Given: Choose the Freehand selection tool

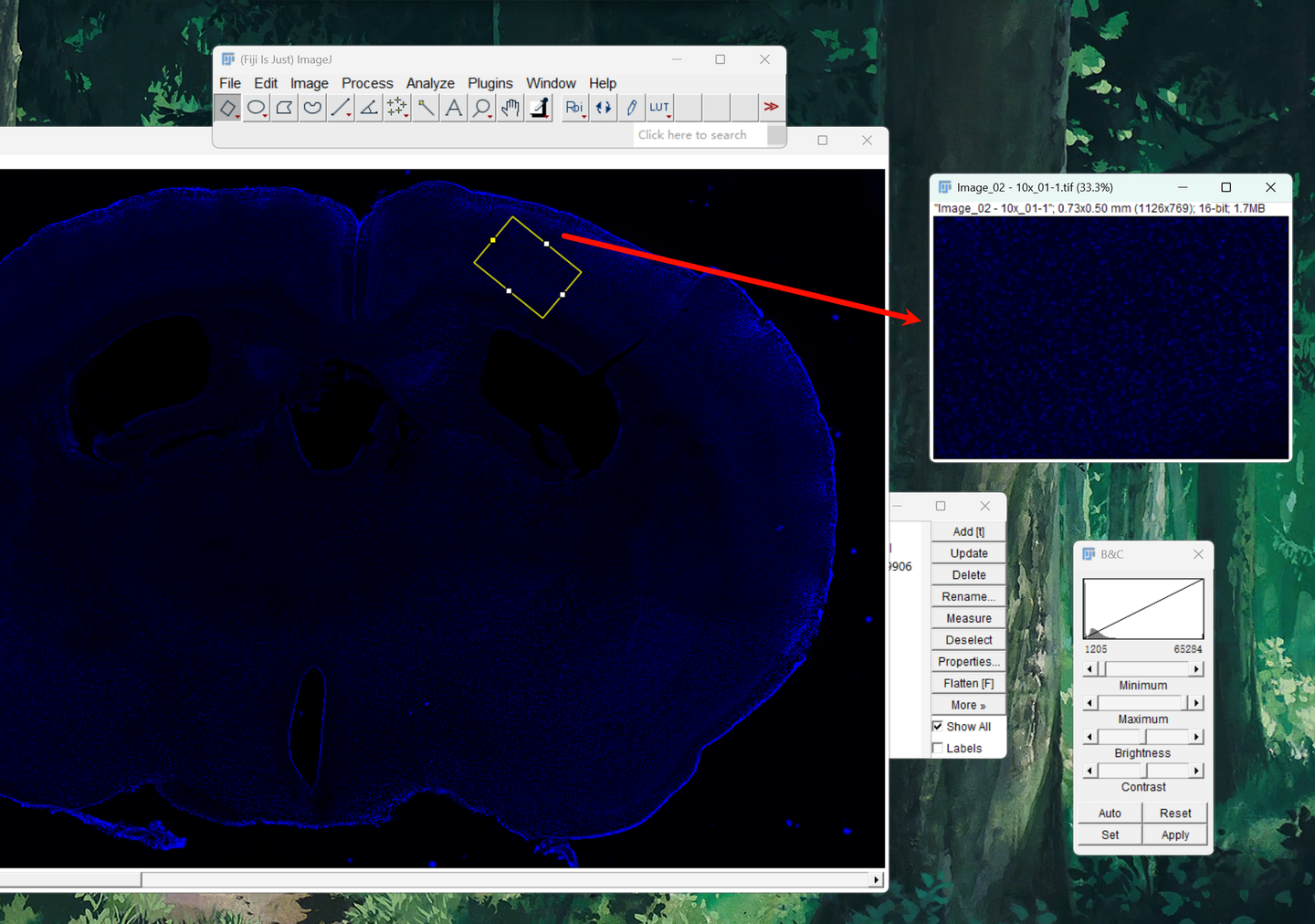Looking at the screenshot, I should (312, 108).
